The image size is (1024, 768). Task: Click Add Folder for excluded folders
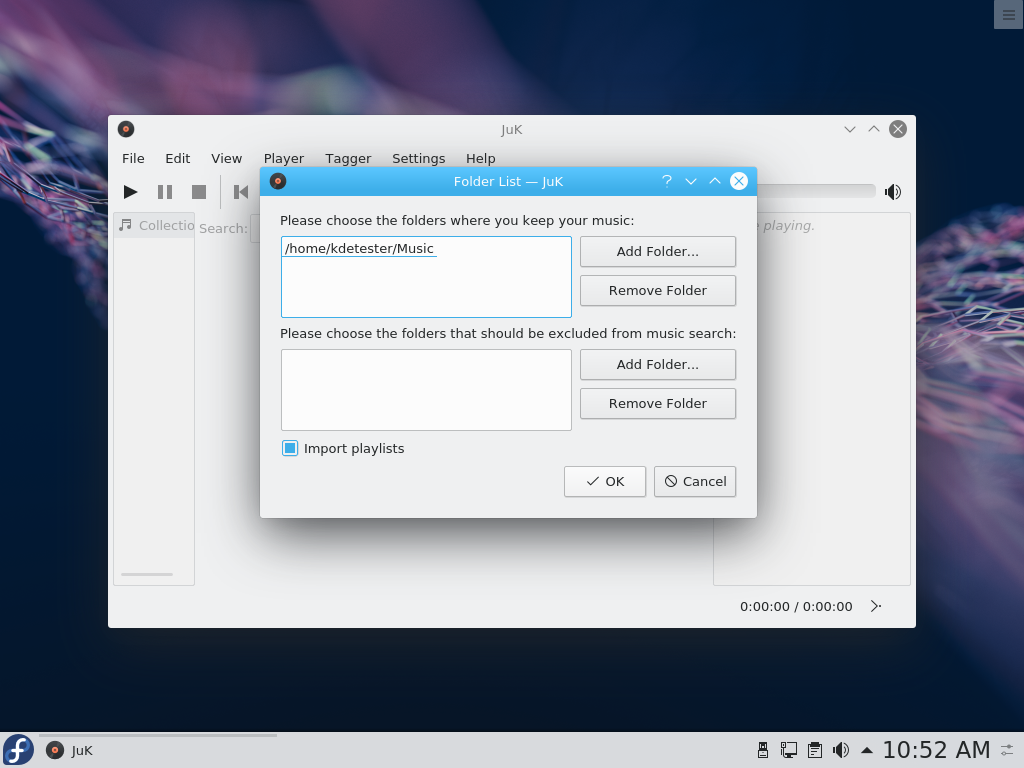(x=658, y=364)
